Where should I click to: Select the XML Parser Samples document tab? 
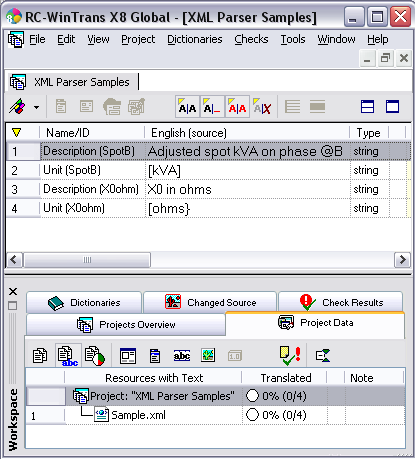click(72, 82)
